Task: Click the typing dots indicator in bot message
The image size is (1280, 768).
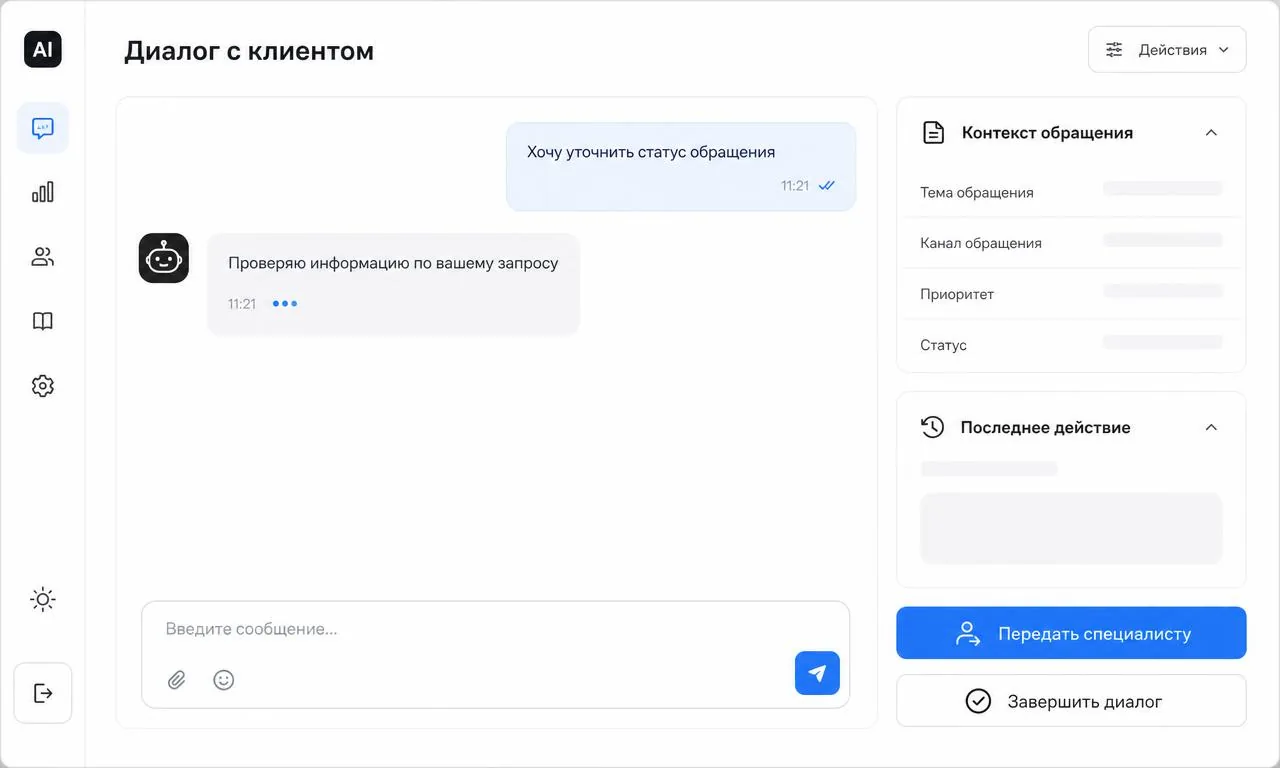Action: click(x=285, y=304)
